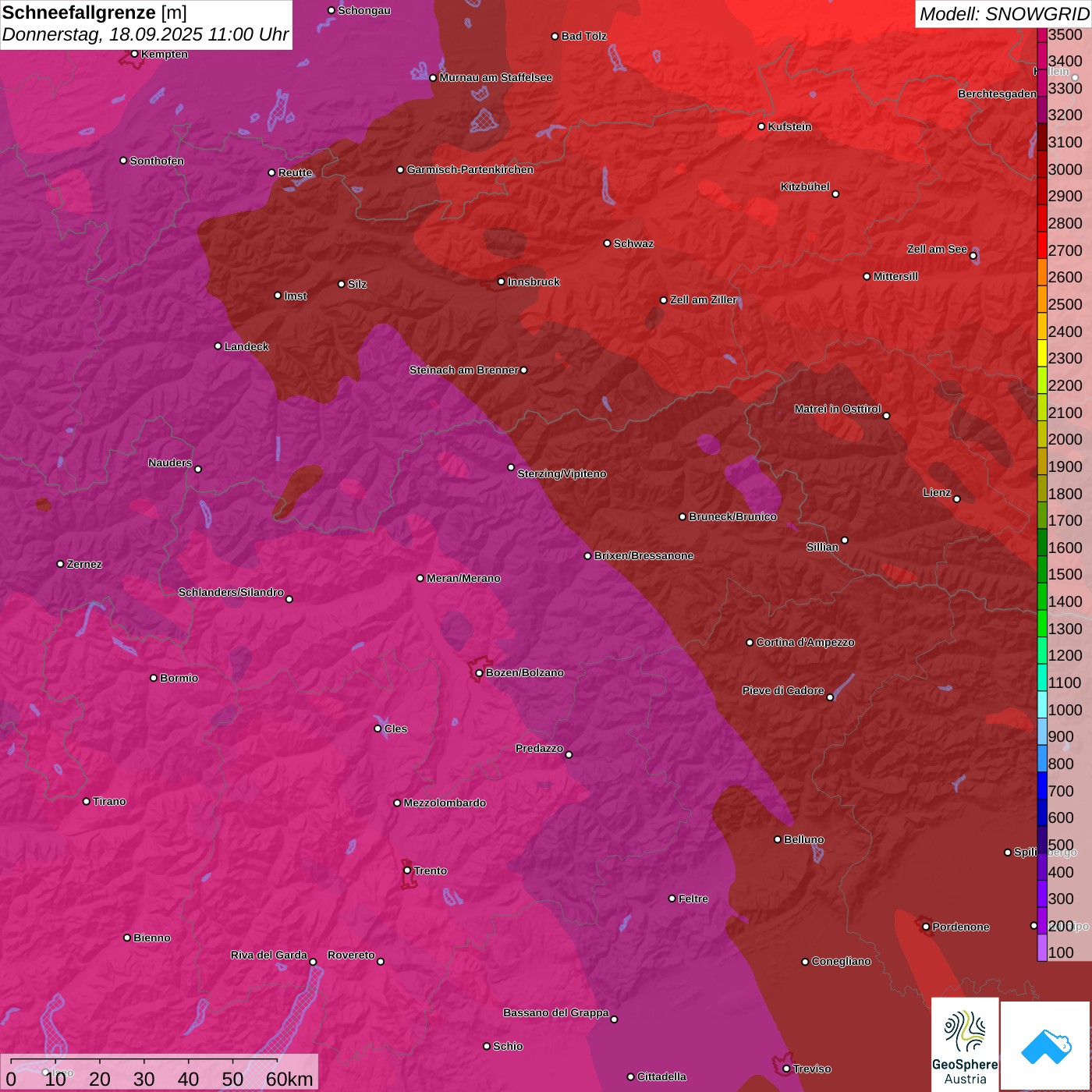1092x1092 pixels.
Task: Click the Innsbruck city marker
Action: [502, 282]
